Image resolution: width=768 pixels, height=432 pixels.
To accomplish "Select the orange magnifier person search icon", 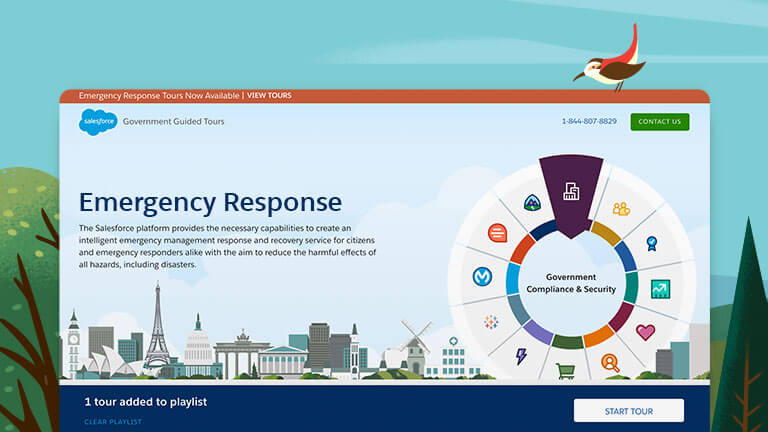I will (x=610, y=363).
